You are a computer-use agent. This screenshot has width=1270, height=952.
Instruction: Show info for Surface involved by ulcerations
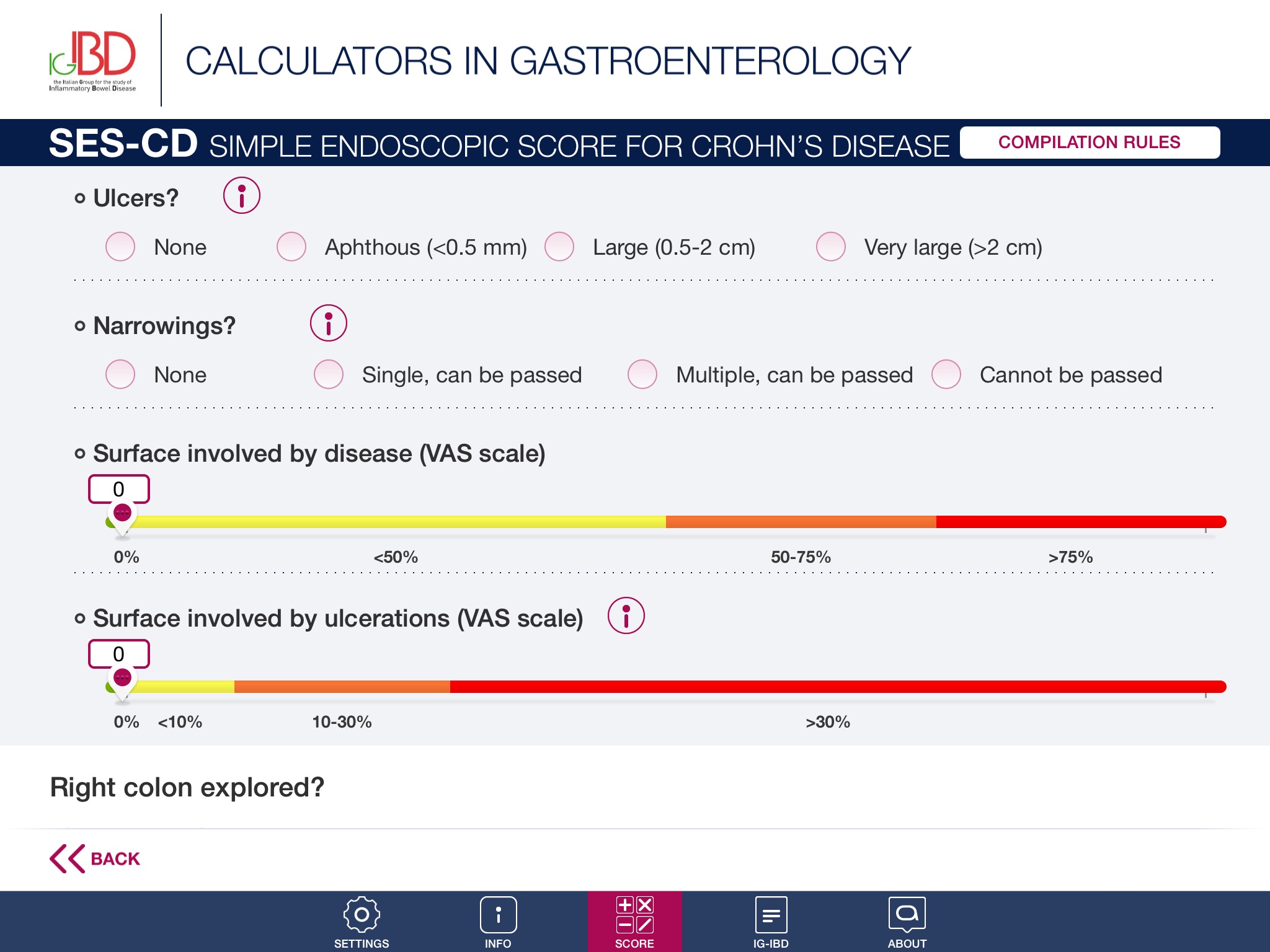point(626,616)
